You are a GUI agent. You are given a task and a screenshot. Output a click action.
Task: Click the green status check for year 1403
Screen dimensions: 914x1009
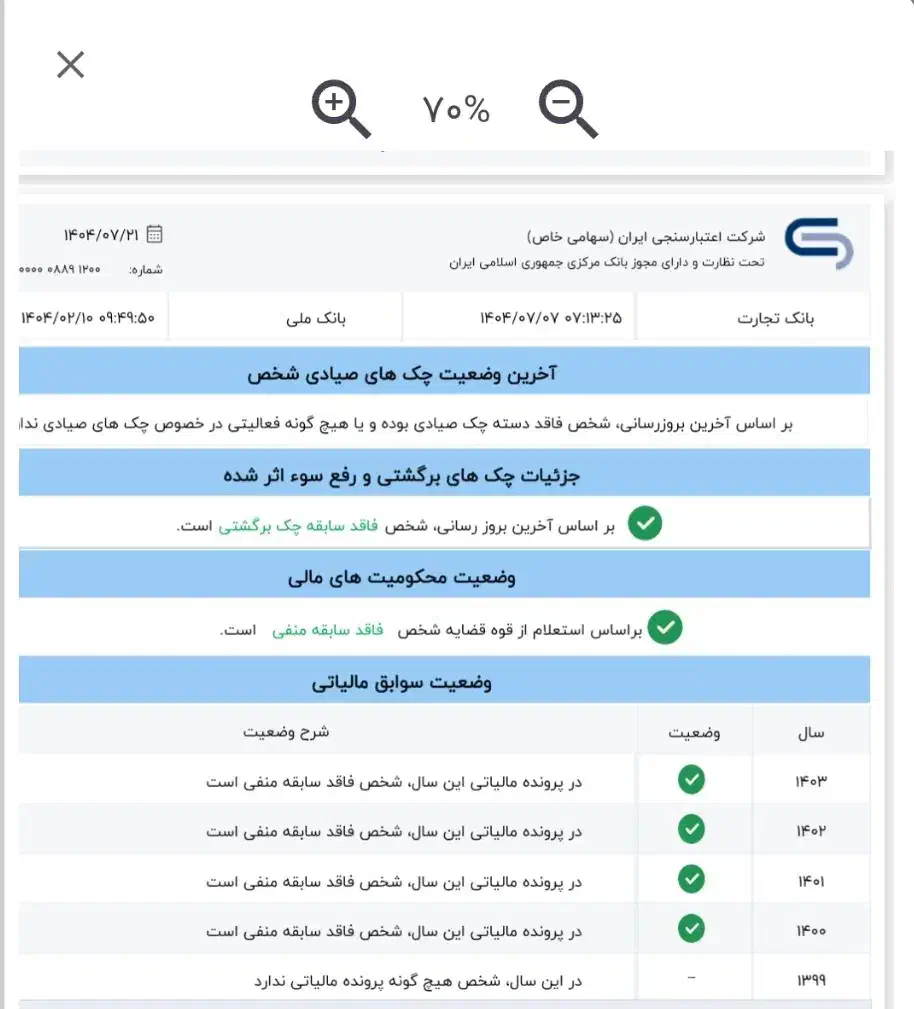[691, 780]
